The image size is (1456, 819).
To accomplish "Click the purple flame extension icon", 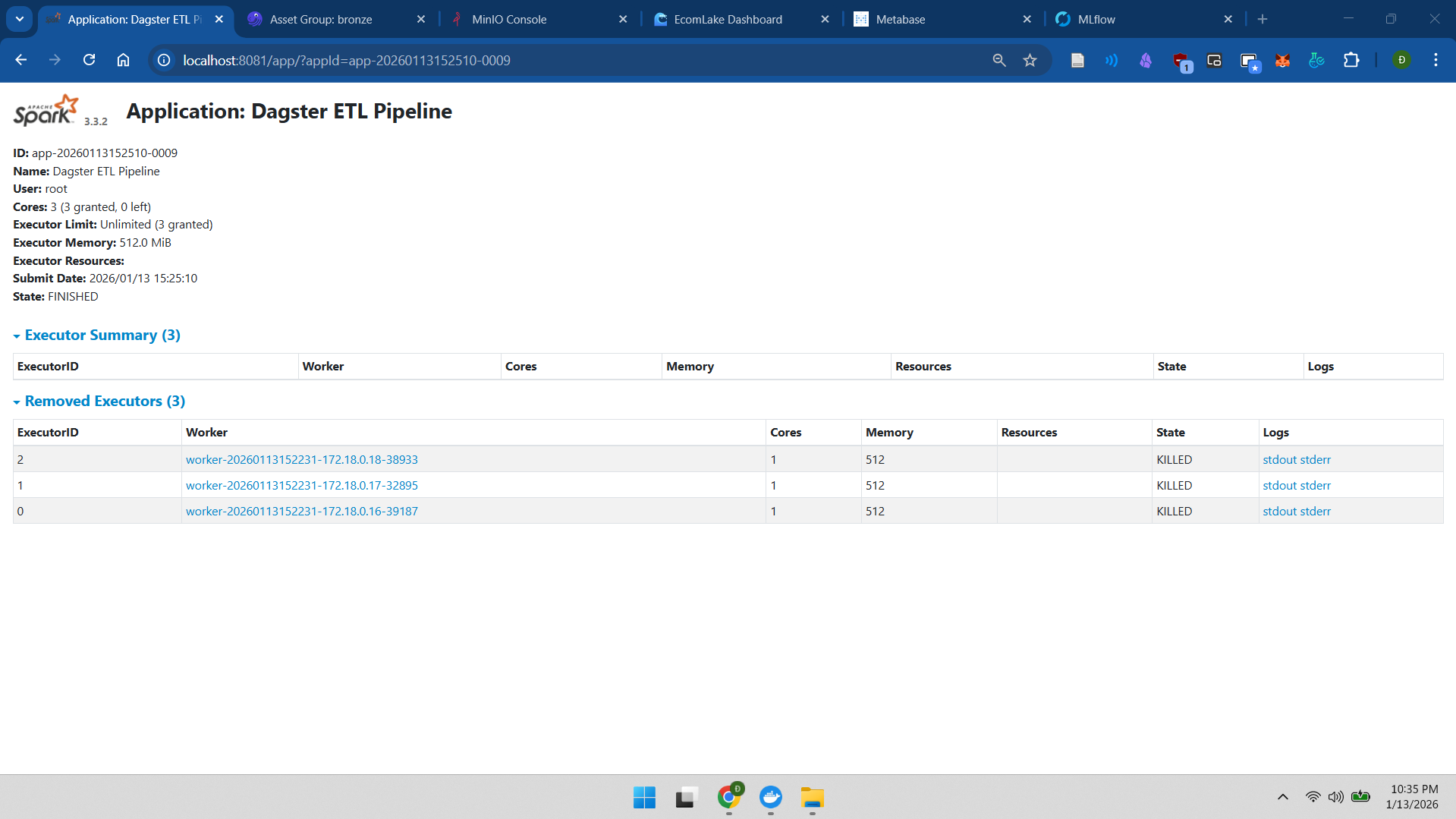I will [1146, 60].
